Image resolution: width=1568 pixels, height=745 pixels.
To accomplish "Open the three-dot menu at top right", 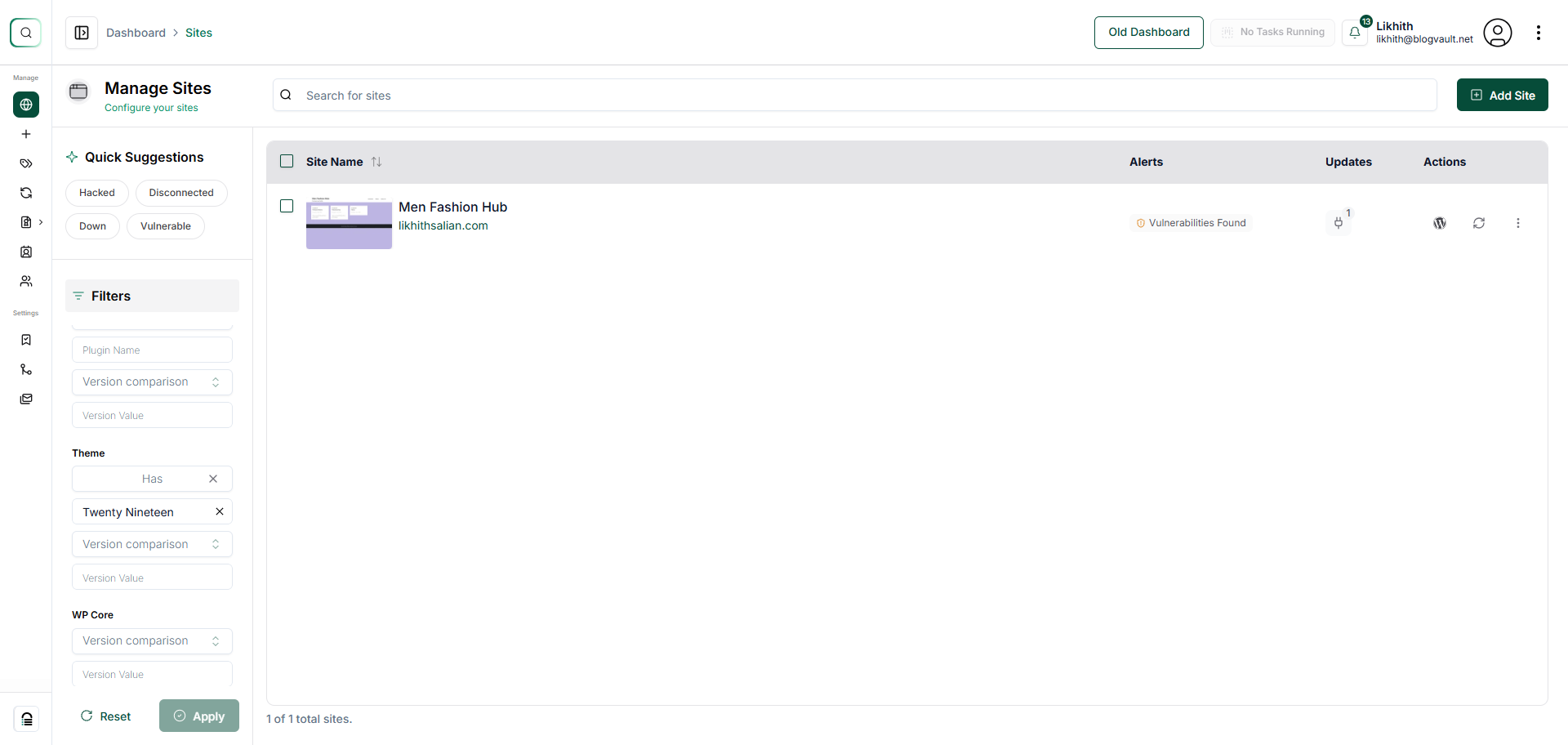I will pyautogui.click(x=1539, y=33).
